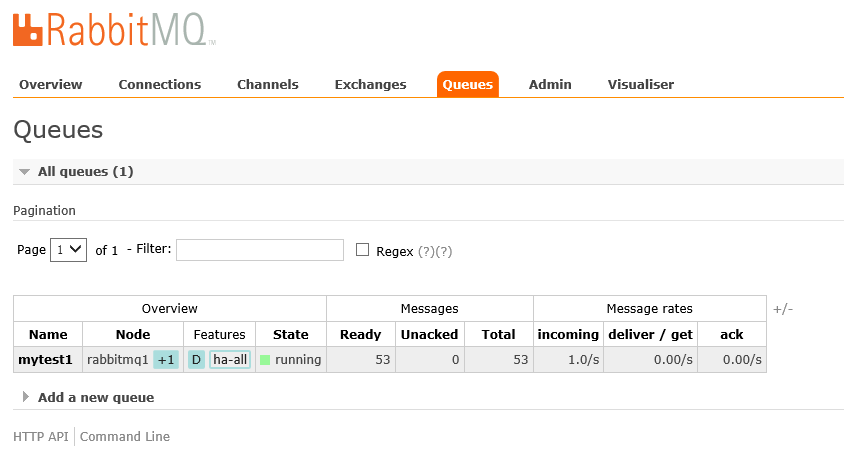This screenshot has height=458, width=844.
Task: Go to the Connections tab
Action: click(160, 84)
